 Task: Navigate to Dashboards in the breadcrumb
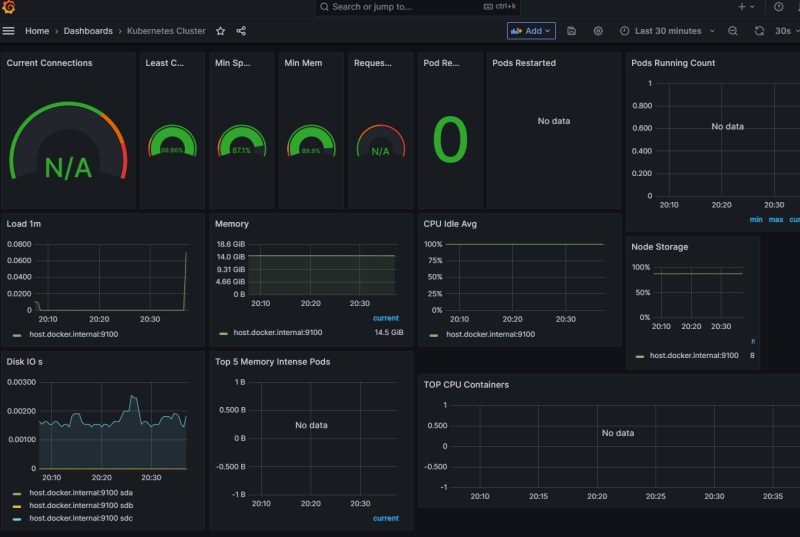(88, 31)
